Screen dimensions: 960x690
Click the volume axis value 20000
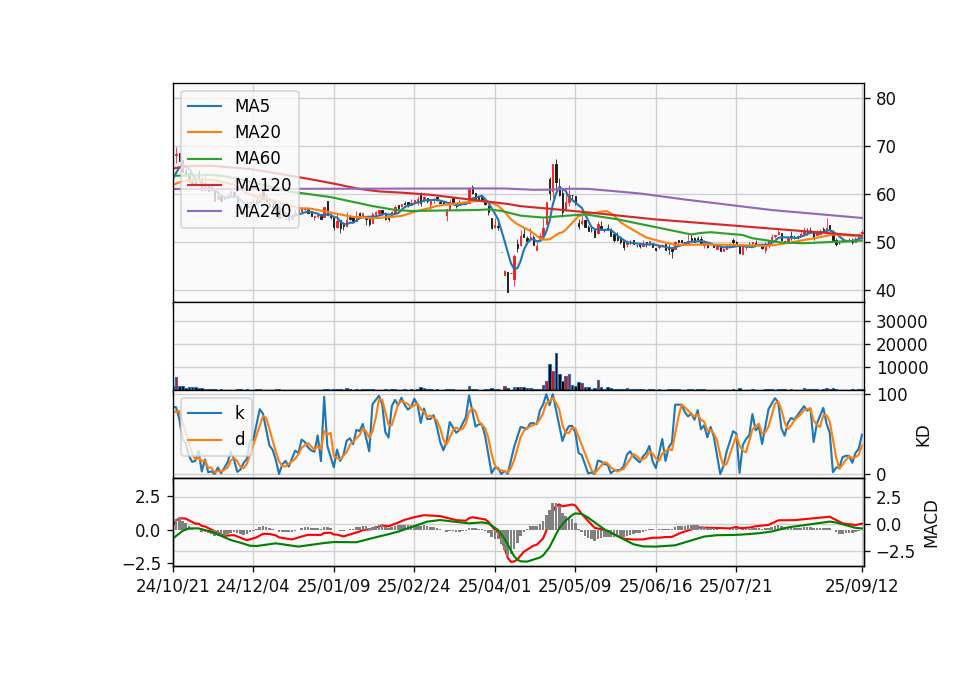(x=901, y=345)
